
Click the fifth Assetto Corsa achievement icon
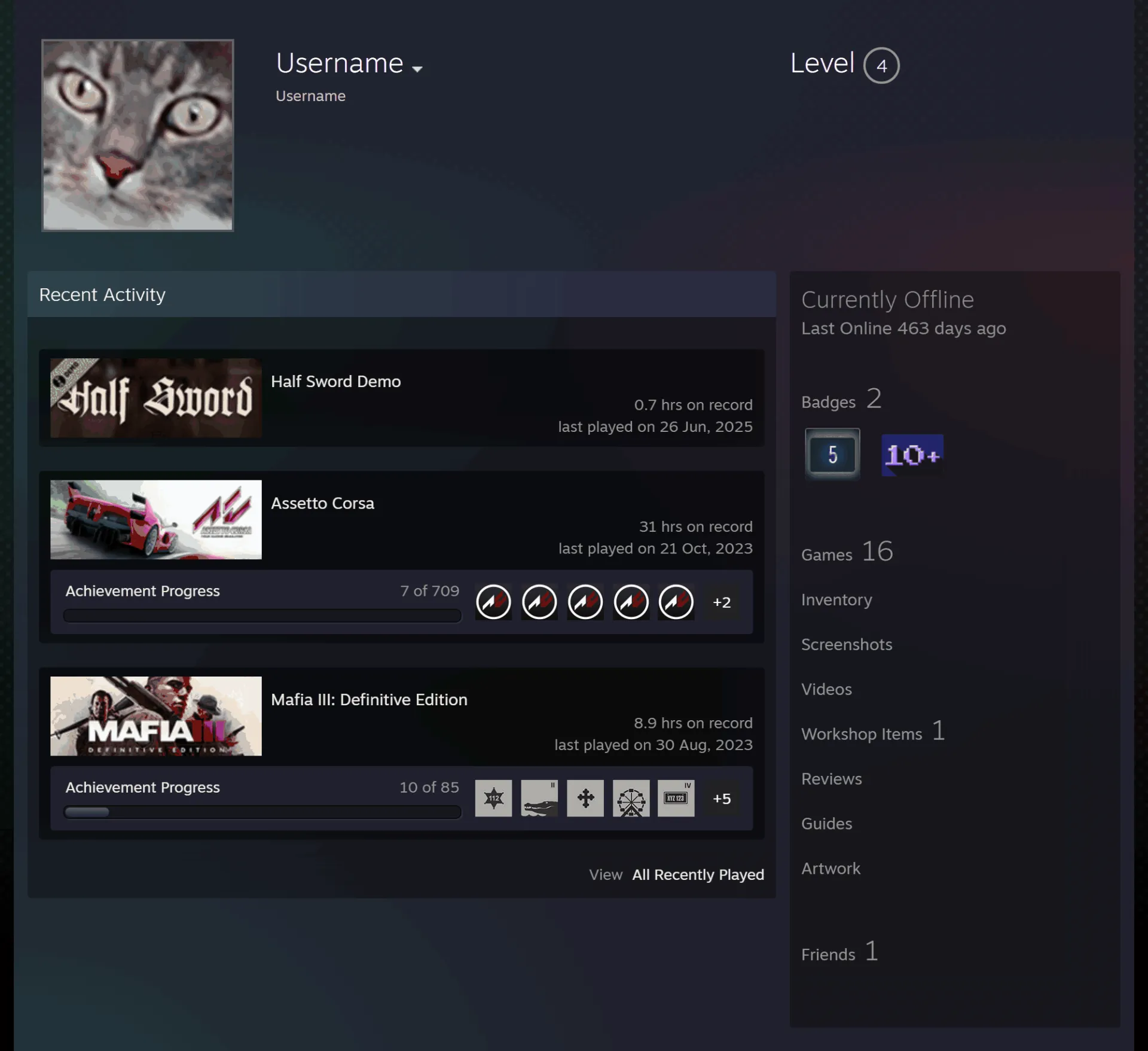[676, 602]
